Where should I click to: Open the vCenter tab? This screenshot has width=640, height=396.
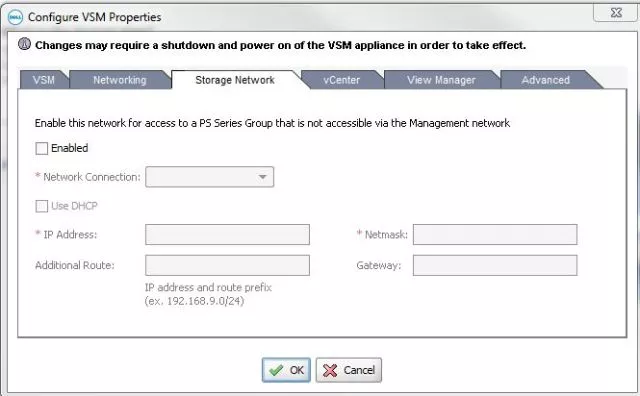(x=342, y=80)
